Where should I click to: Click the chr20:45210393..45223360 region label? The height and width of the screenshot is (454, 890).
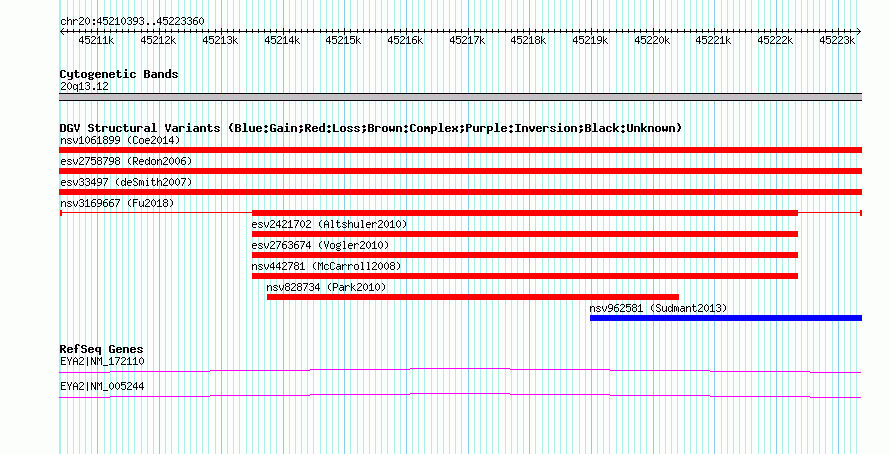tap(132, 21)
